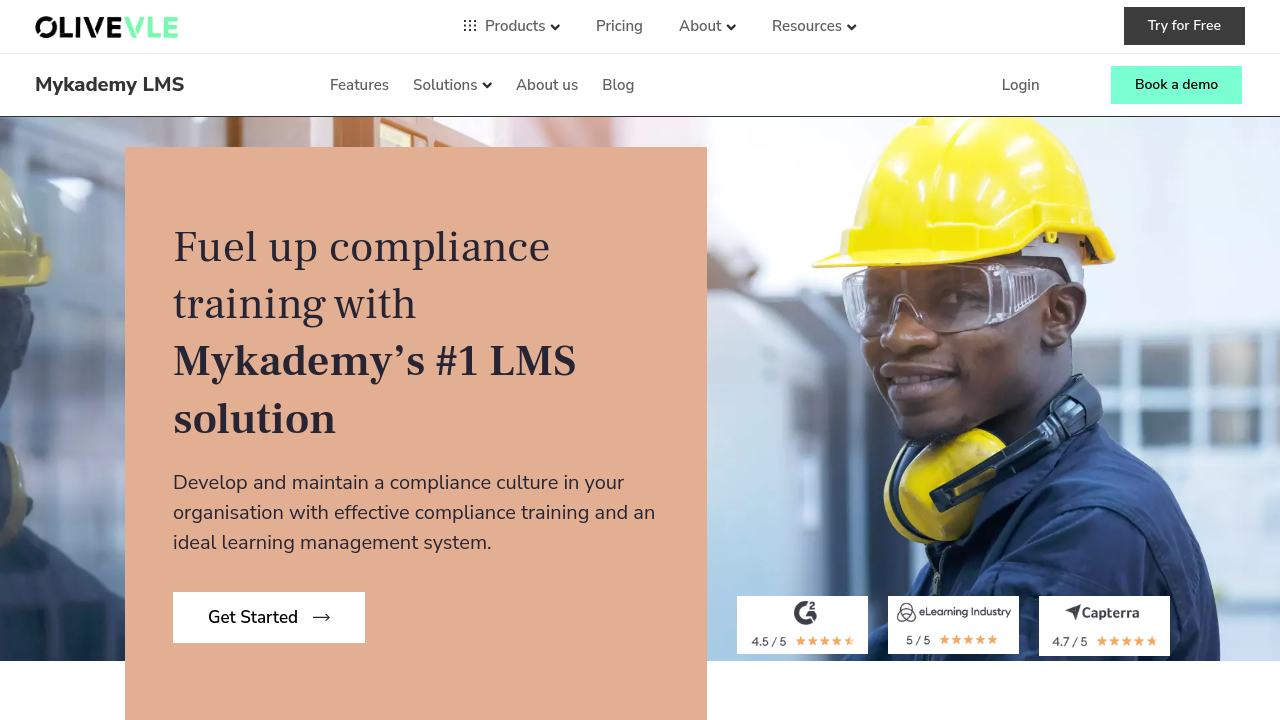Viewport: 1280px width, 720px height.
Task: Click the Mykademy LMS title
Action: pos(110,85)
